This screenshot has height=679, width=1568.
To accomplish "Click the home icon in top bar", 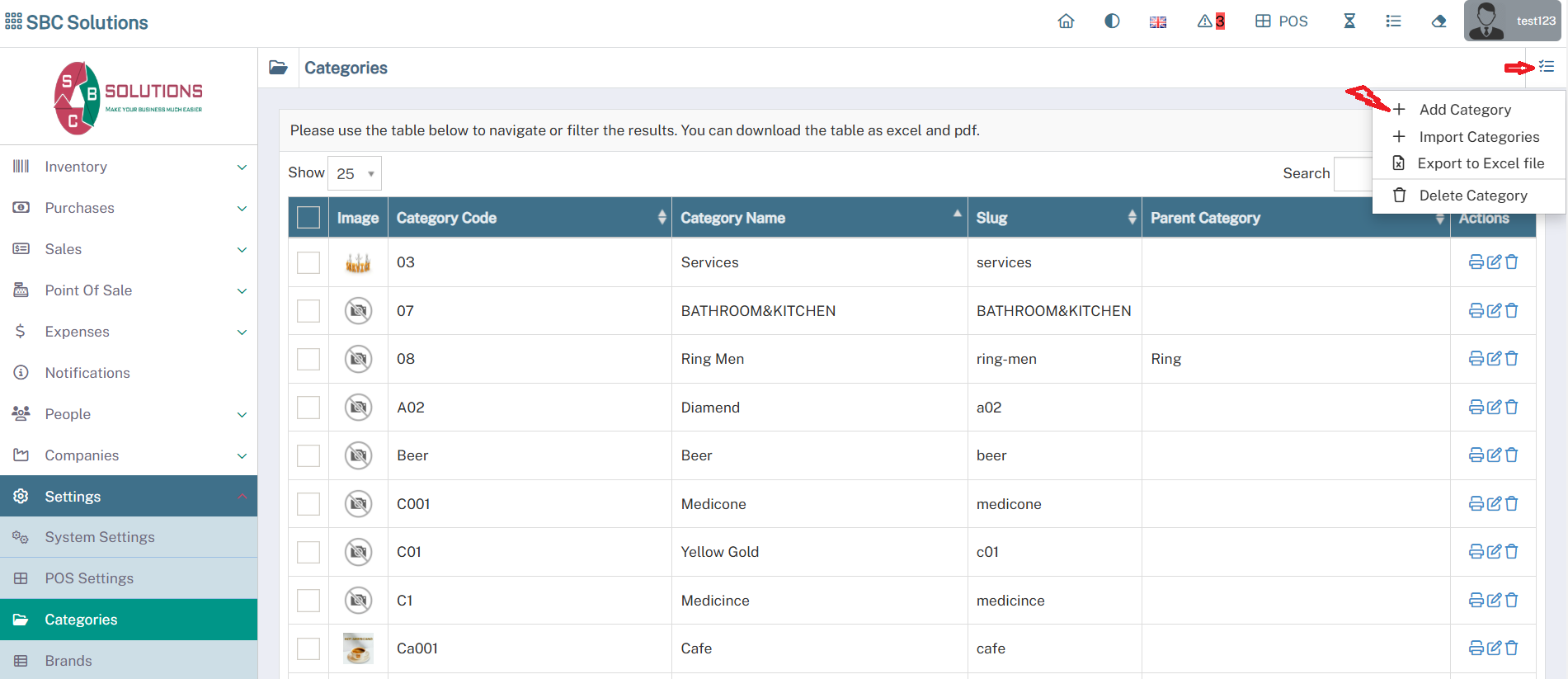I will (x=1066, y=21).
